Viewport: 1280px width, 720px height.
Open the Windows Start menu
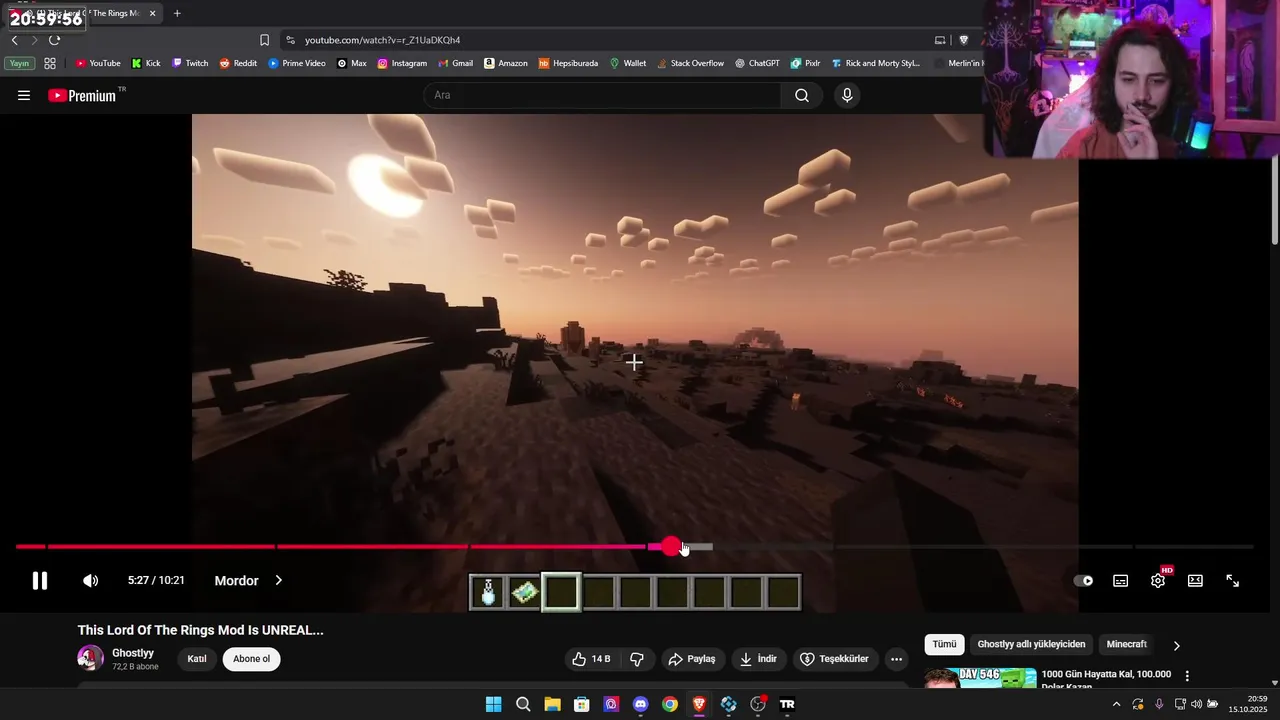[x=493, y=704]
